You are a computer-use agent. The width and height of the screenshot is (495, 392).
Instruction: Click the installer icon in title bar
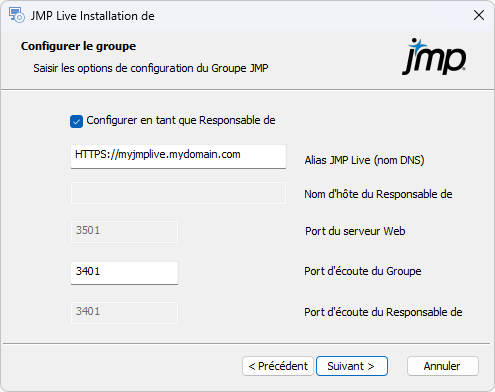pos(16,15)
